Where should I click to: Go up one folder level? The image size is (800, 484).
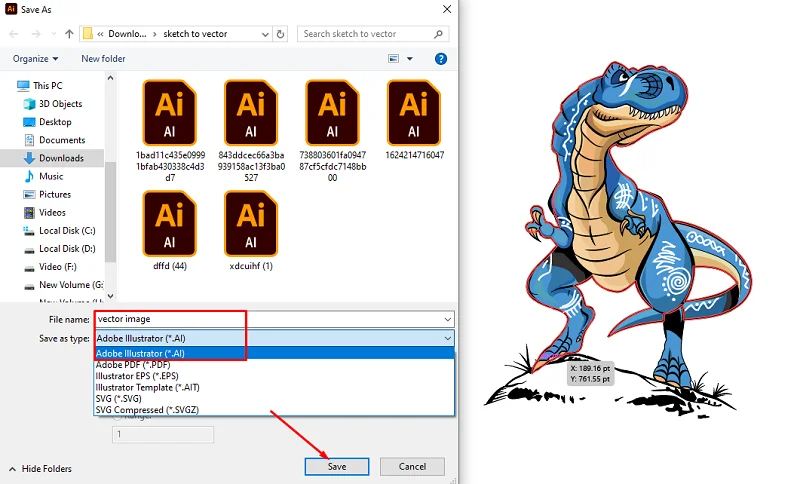[69, 34]
